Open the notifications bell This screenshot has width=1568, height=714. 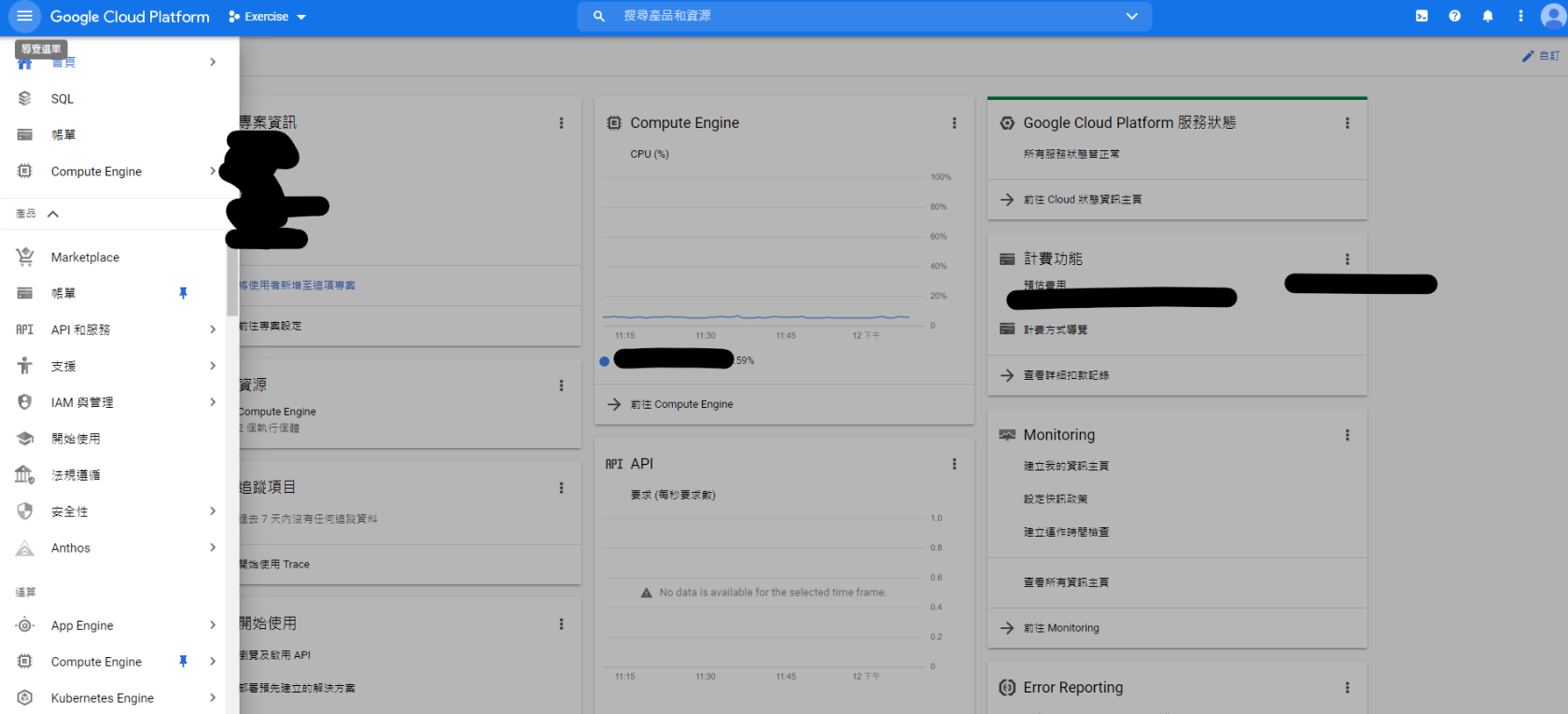click(x=1488, y=16)
